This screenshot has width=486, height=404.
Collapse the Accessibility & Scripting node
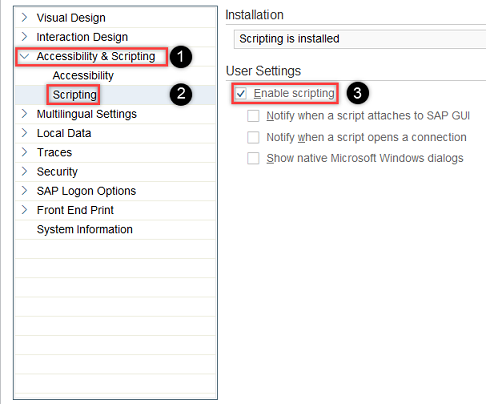(x=24, y=56)
